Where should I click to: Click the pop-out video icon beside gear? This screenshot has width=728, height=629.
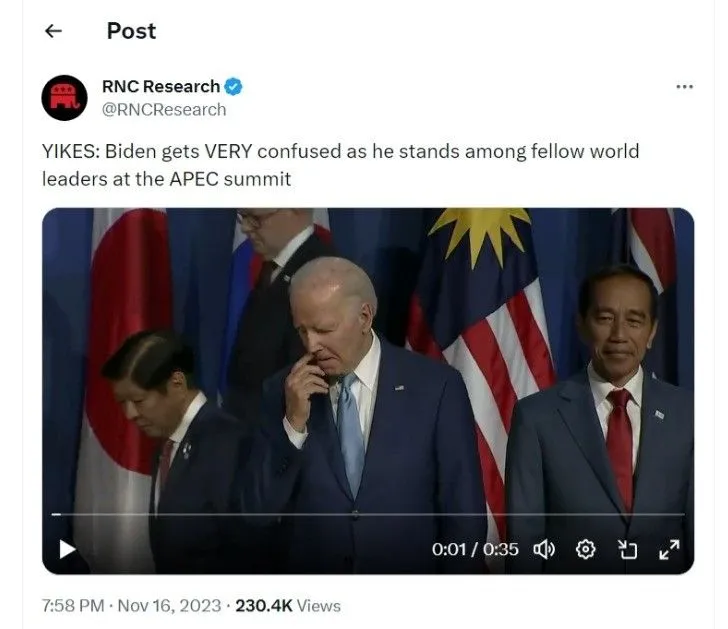point(627,549)
